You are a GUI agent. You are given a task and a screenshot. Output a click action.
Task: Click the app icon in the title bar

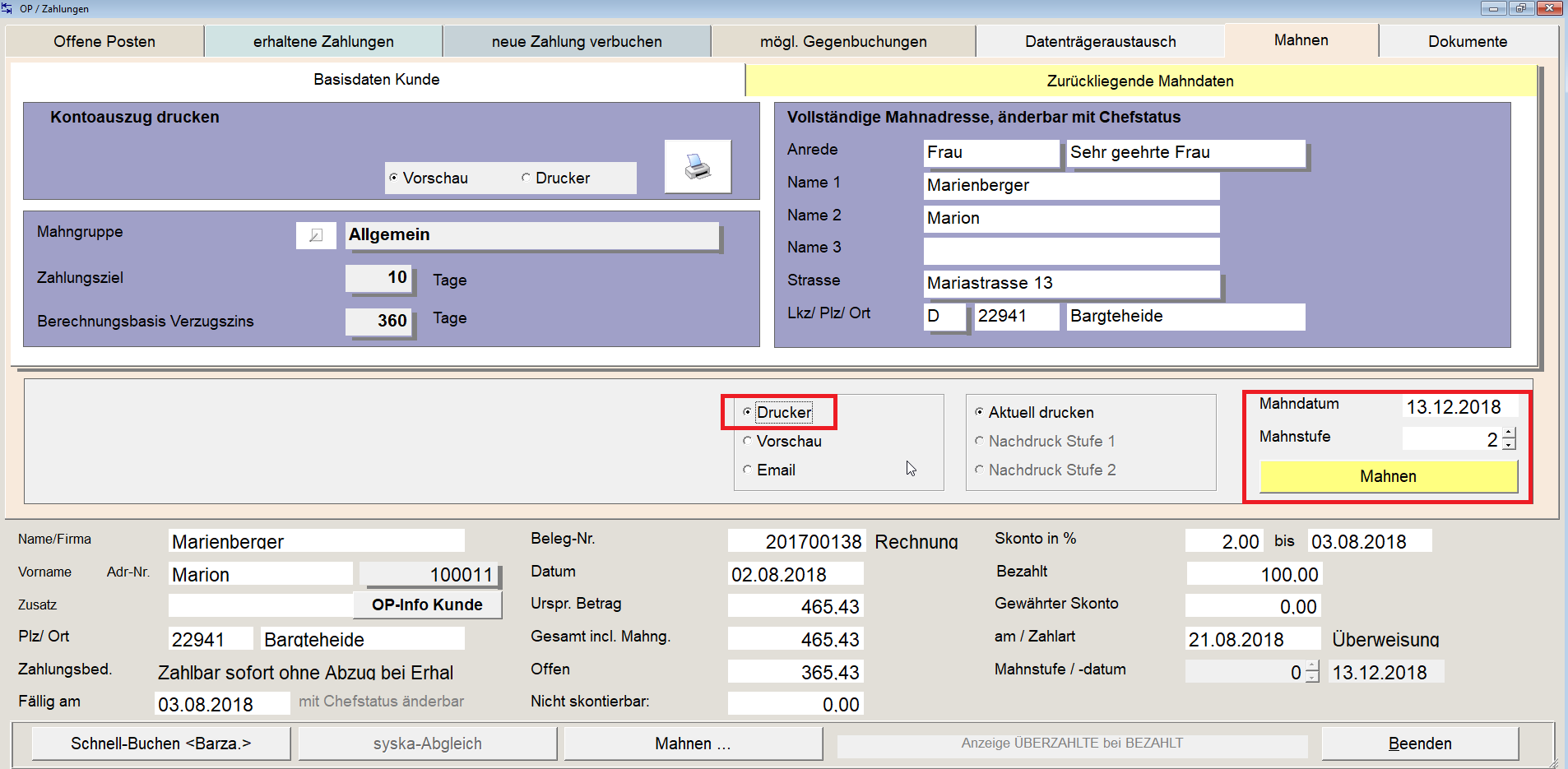pyautogui.click(x=7, y=8)
